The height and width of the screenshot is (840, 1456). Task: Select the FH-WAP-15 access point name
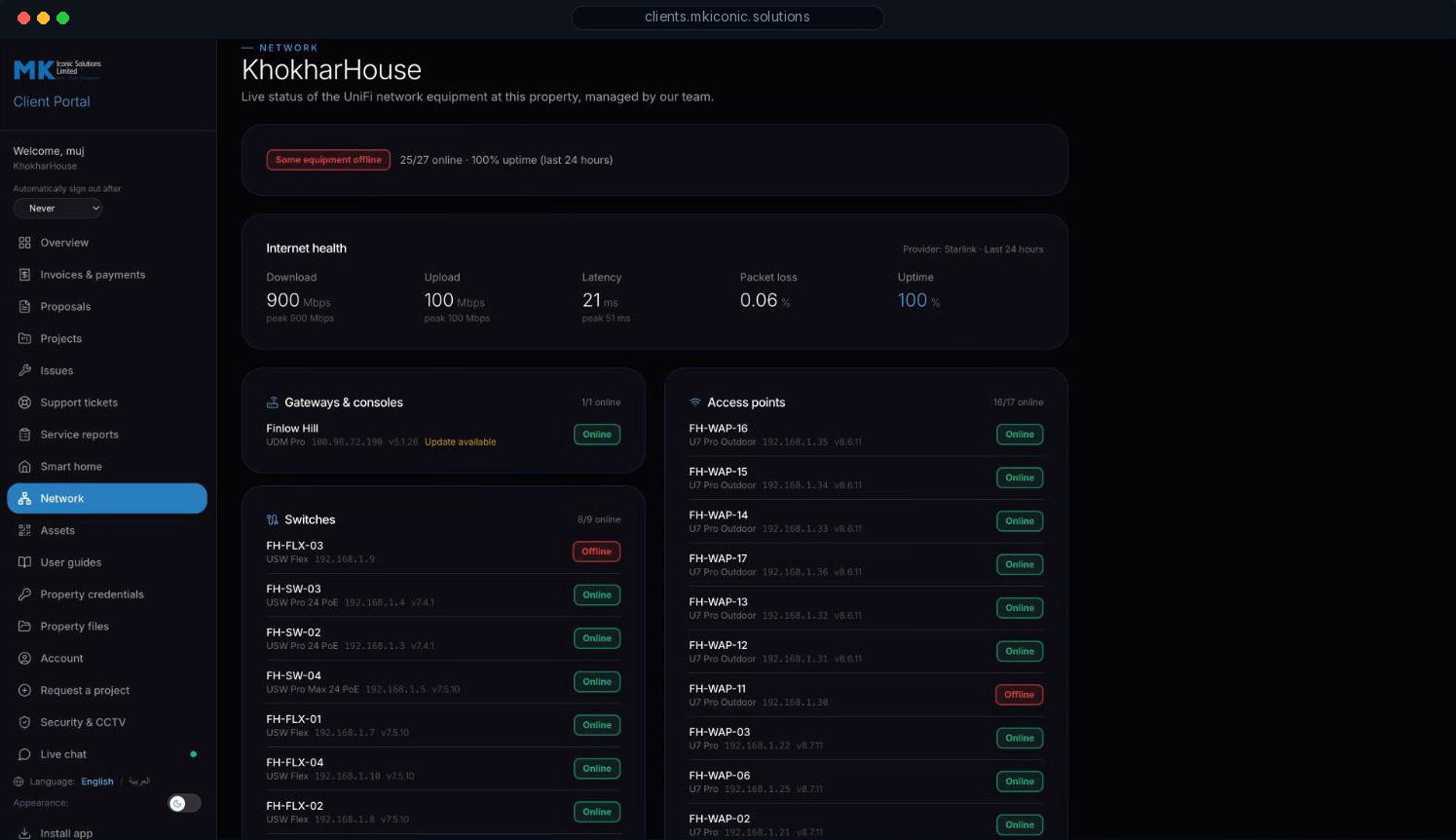[718, 472]
